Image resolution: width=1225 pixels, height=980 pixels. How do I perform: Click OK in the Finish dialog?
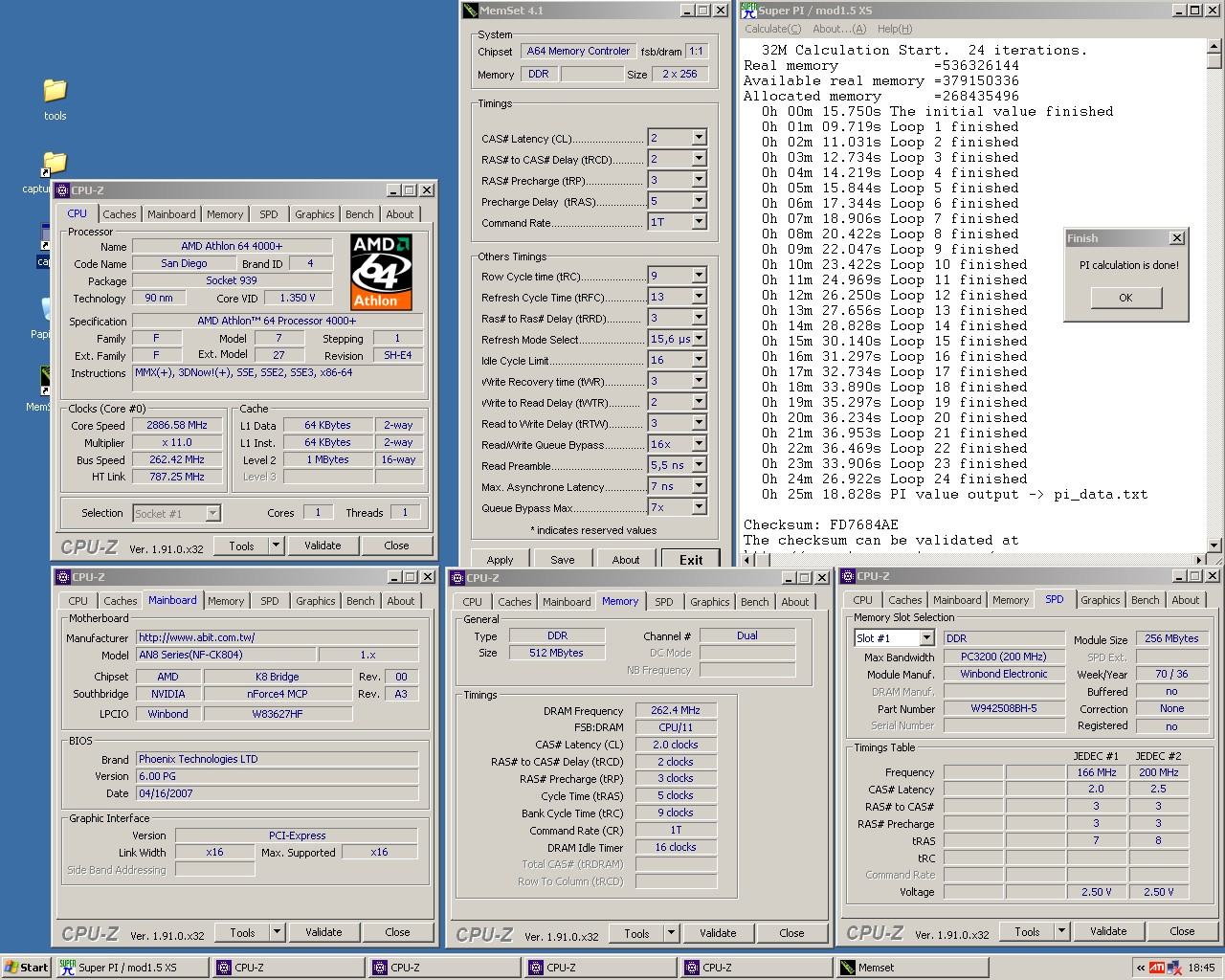(x=1125, y=298)
